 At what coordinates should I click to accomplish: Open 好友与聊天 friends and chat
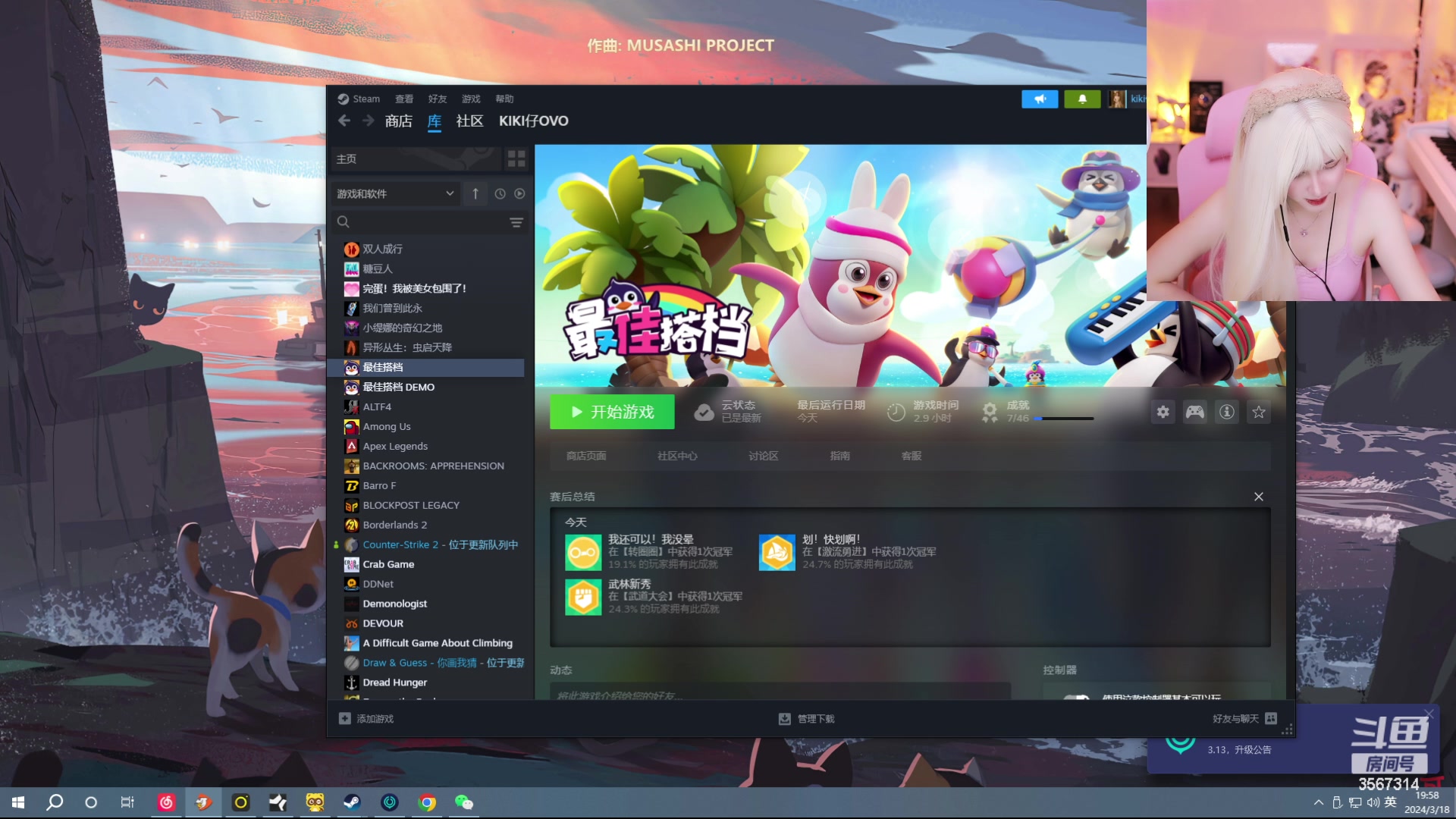click(1244, 719)
